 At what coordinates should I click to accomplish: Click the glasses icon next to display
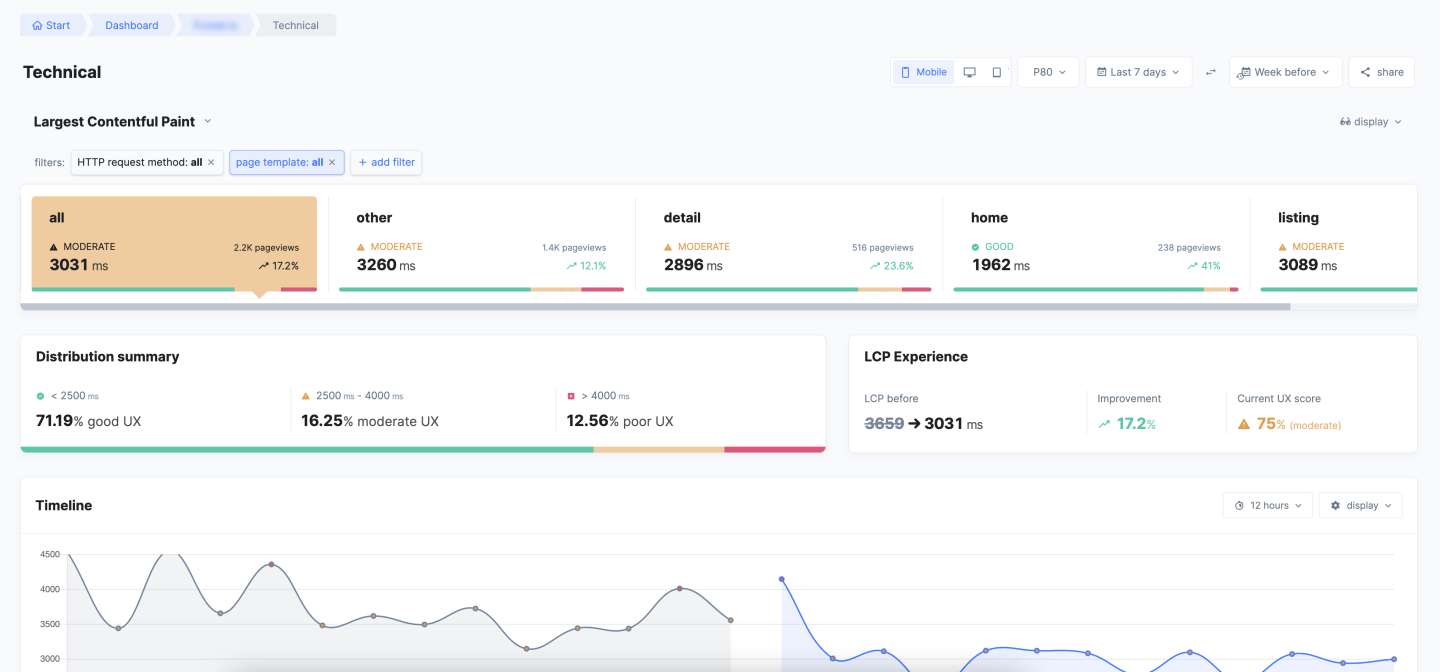pos(1345,121)
